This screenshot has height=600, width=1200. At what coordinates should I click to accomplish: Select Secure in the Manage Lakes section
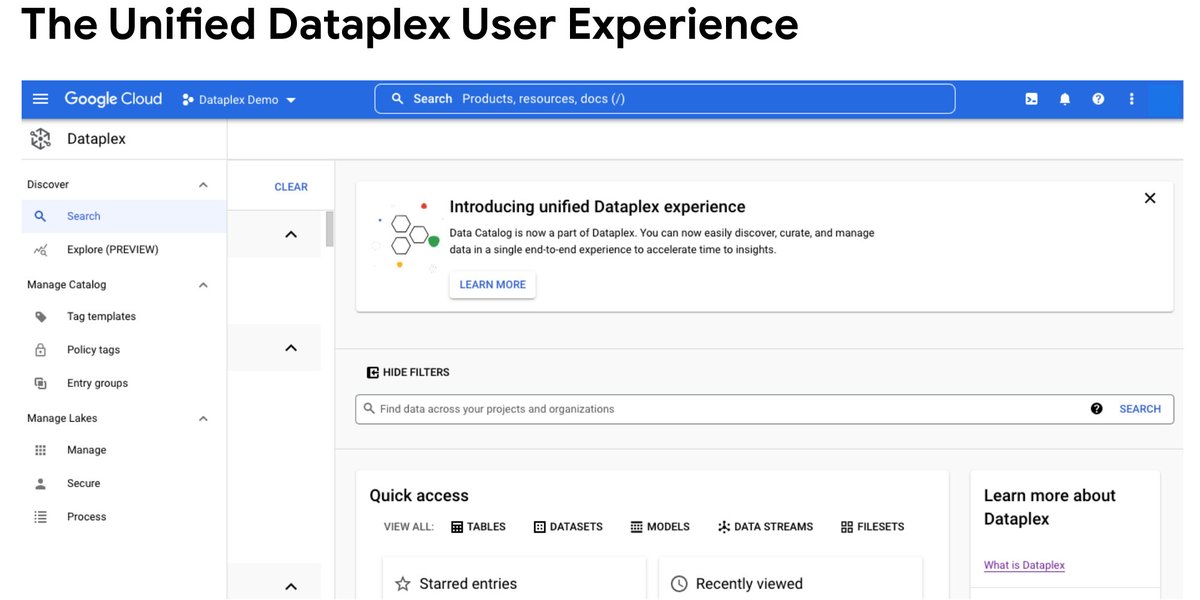point(83,483)
